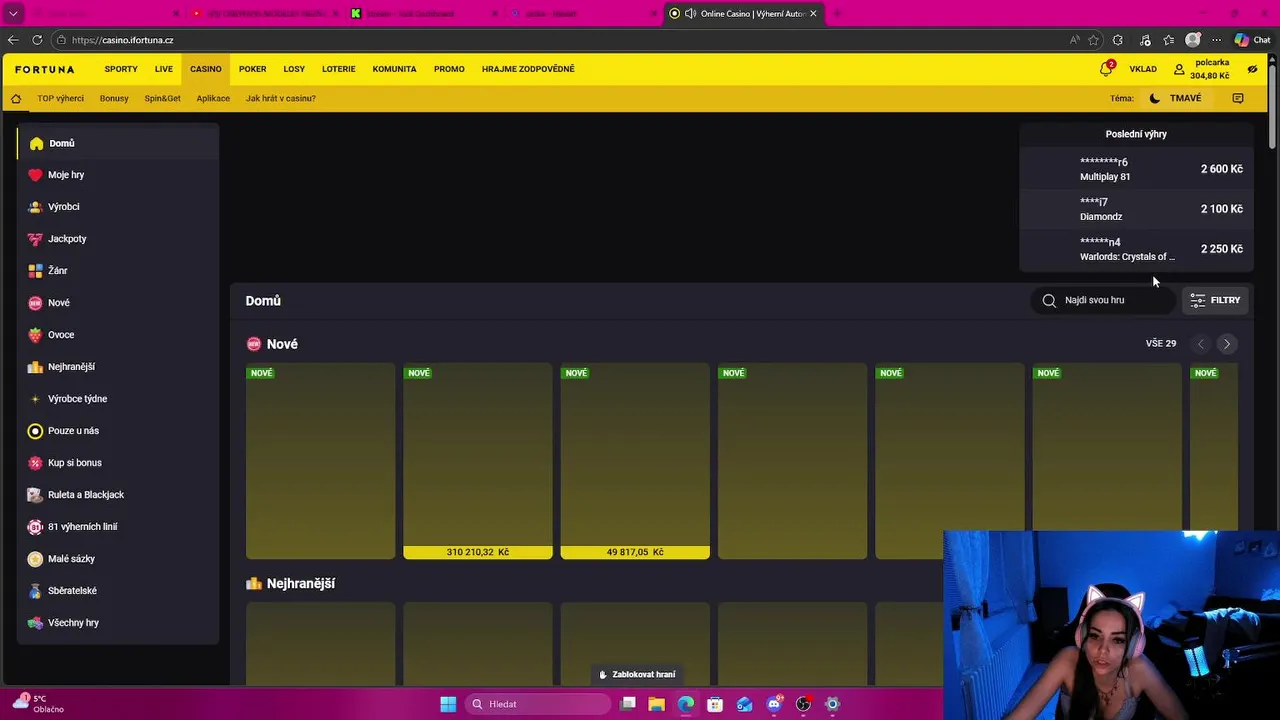The image size is (1280, 720).
Task: Add page to favorites star
Action: coord(1094,40)
